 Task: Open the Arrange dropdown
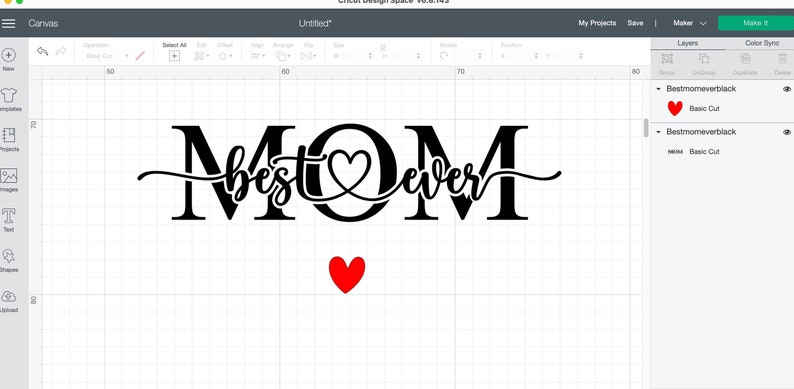pyautogui.click(x=283, y=56)
